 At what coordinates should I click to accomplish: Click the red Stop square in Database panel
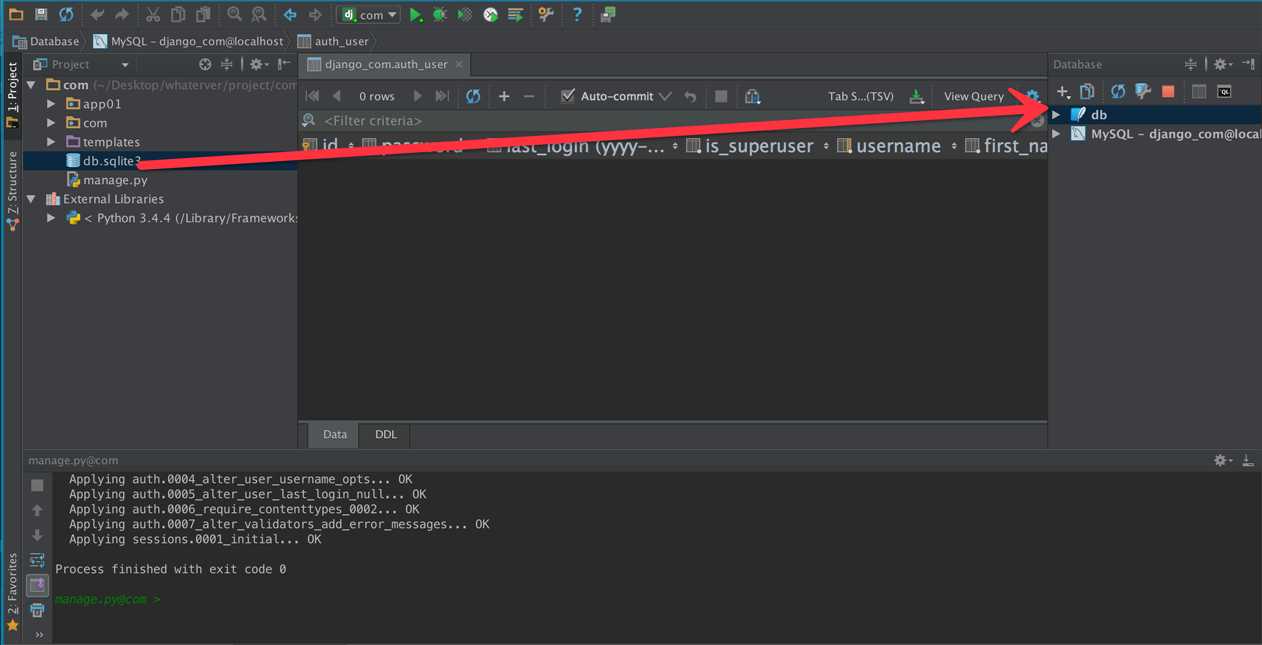[x=1168, y=92]
